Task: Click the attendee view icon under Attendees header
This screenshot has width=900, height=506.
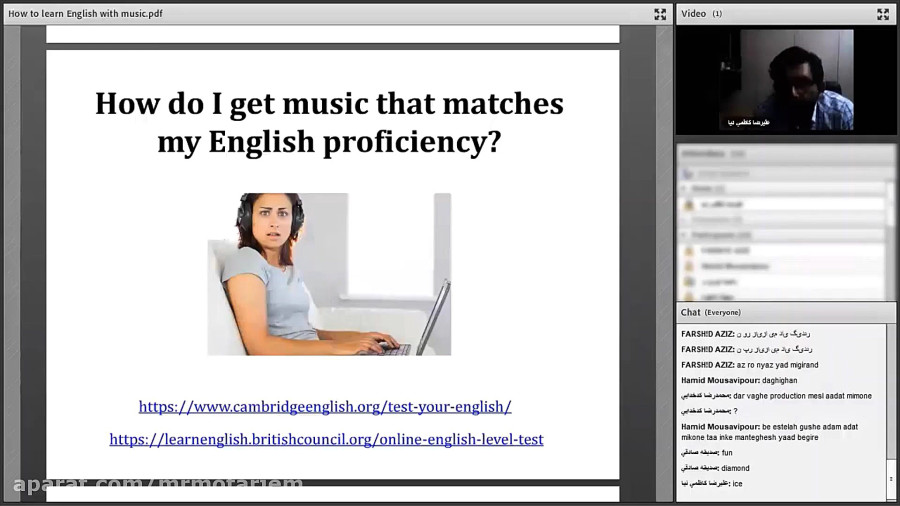Action: coord(688,173)
